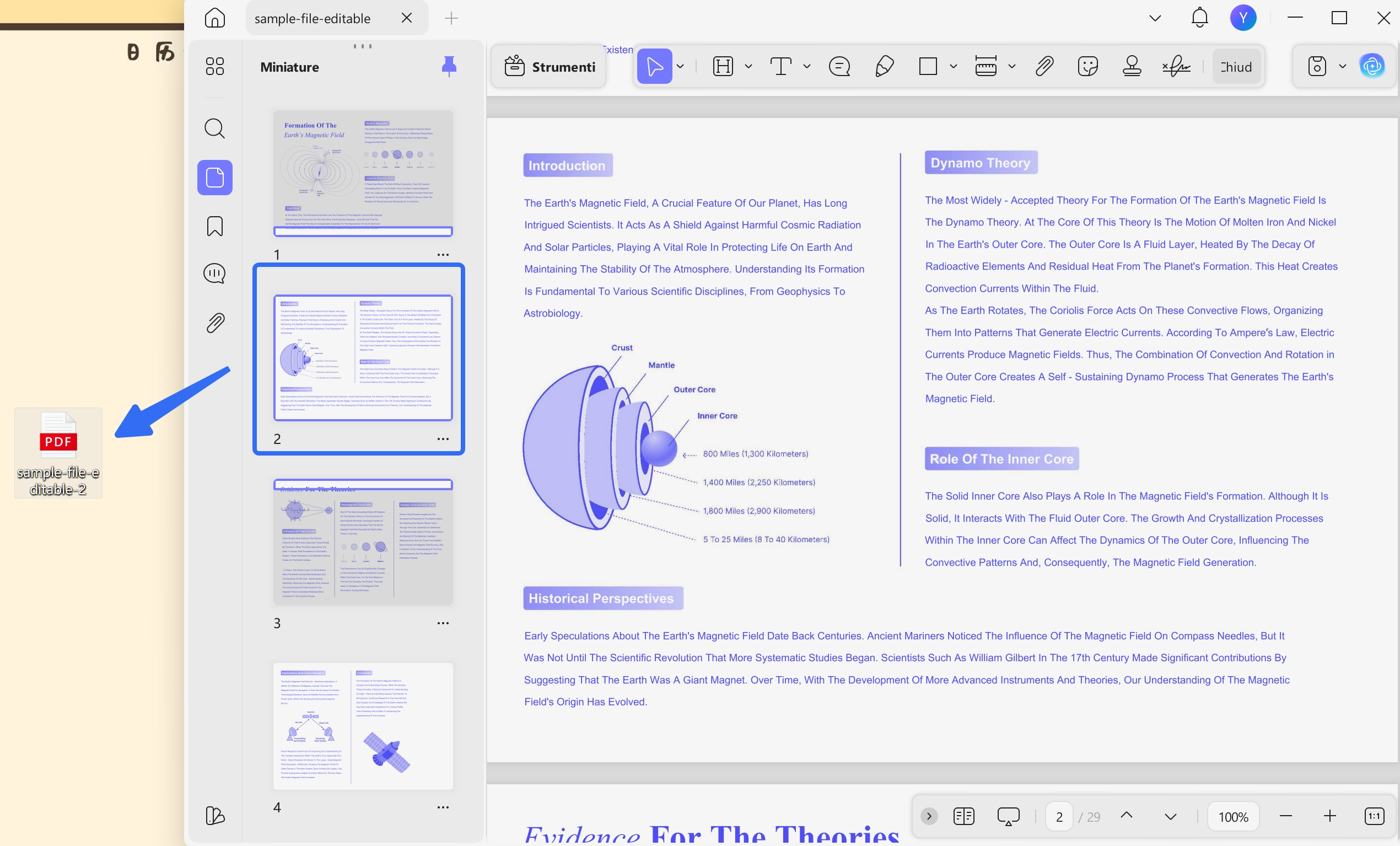This screenshot has height=846, width=1400.
Task: Select the thumbnails panel icon
Action: tap(215, 178)
